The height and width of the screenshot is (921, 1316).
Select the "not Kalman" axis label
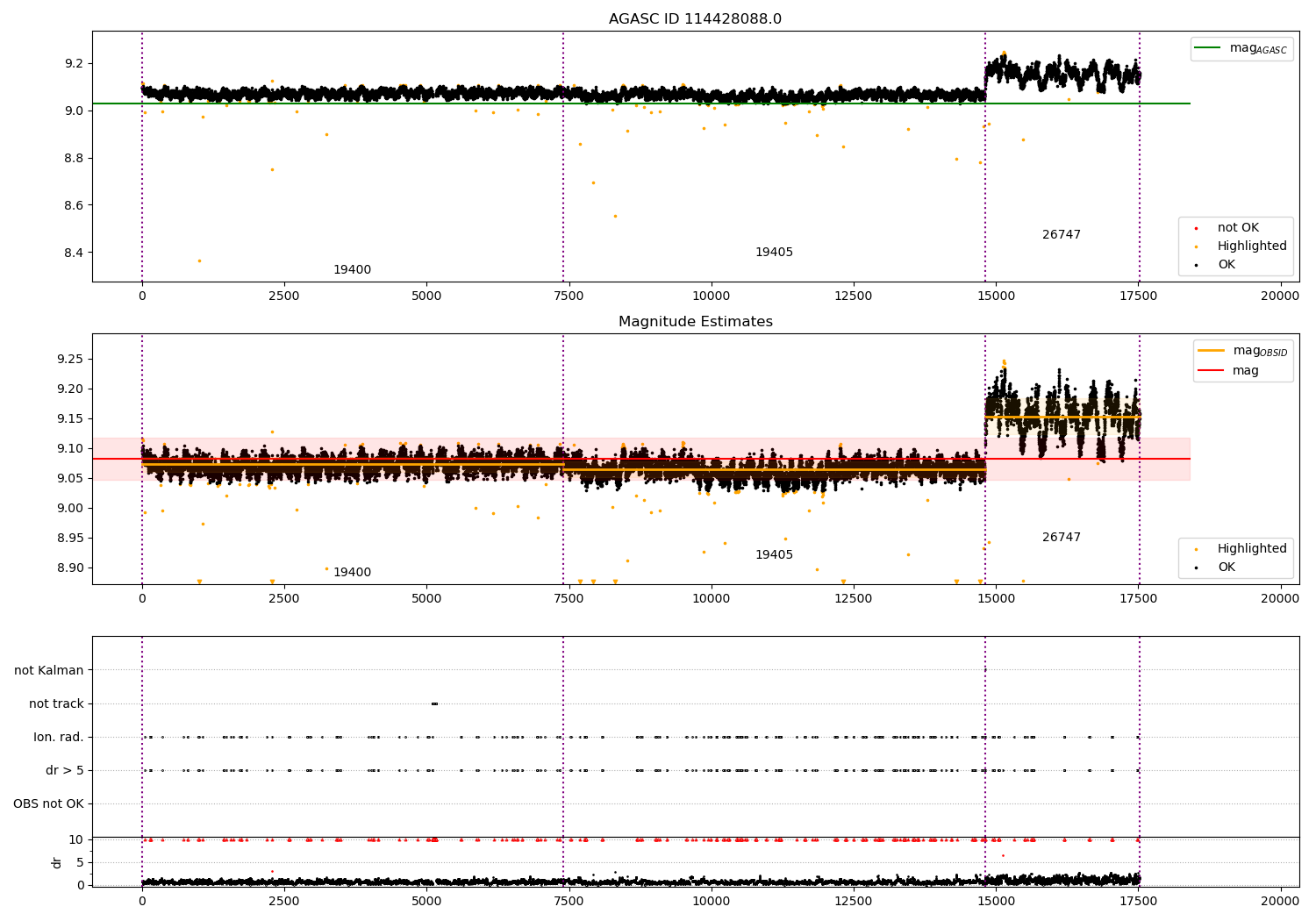(x=49, y=671)
